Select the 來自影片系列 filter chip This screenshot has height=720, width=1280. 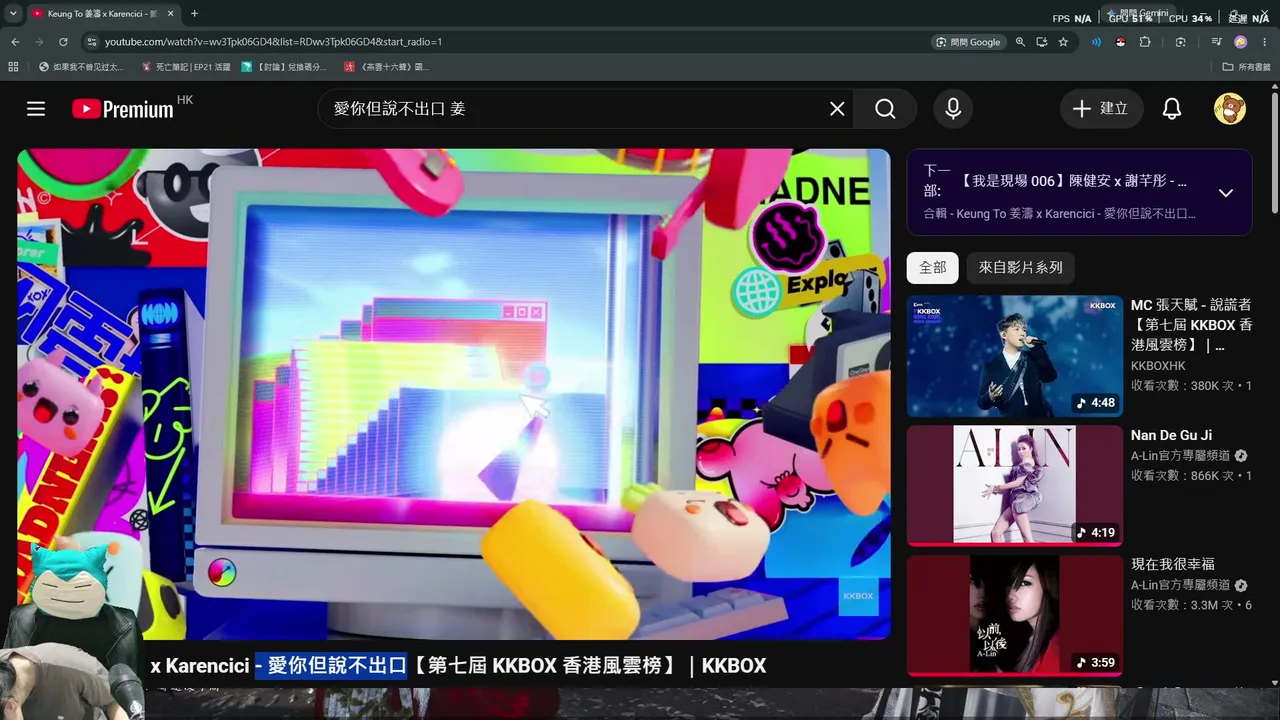1021,268
